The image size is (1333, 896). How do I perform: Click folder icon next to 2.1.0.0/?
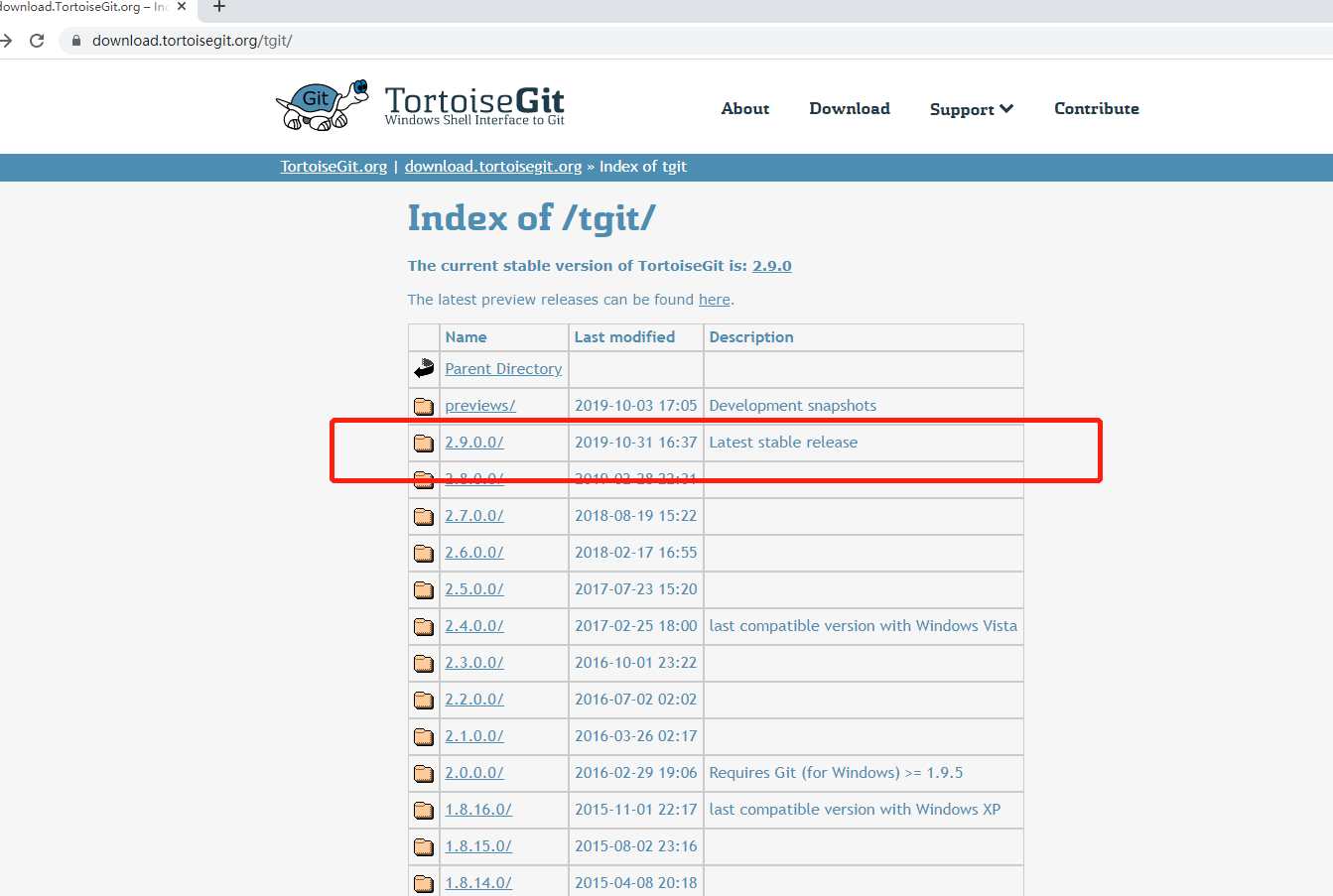[424, 736]
